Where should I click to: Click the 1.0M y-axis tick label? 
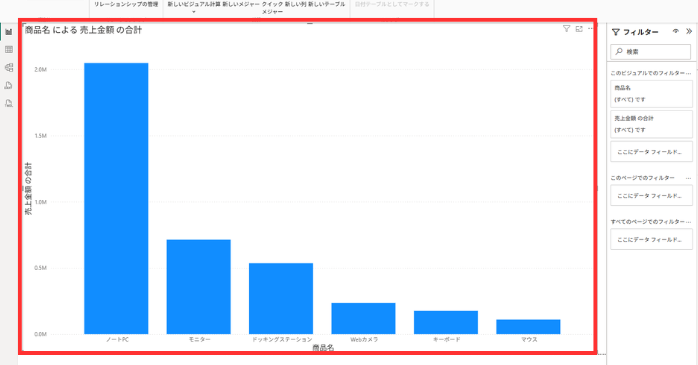click(x=41, y=202)
